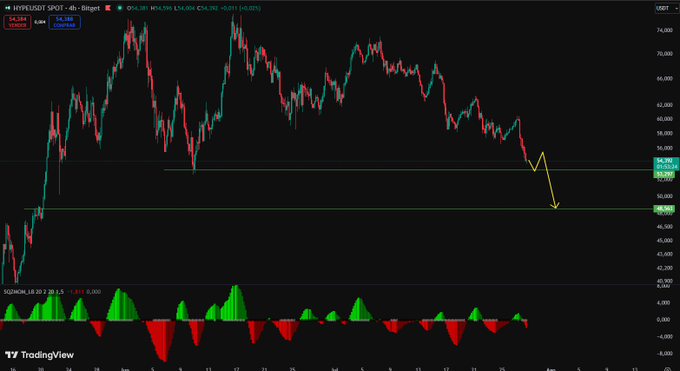Click the 54,388 Comprar buy button
Viewport: 680px width, 371px height.
[x=64, y=22]
